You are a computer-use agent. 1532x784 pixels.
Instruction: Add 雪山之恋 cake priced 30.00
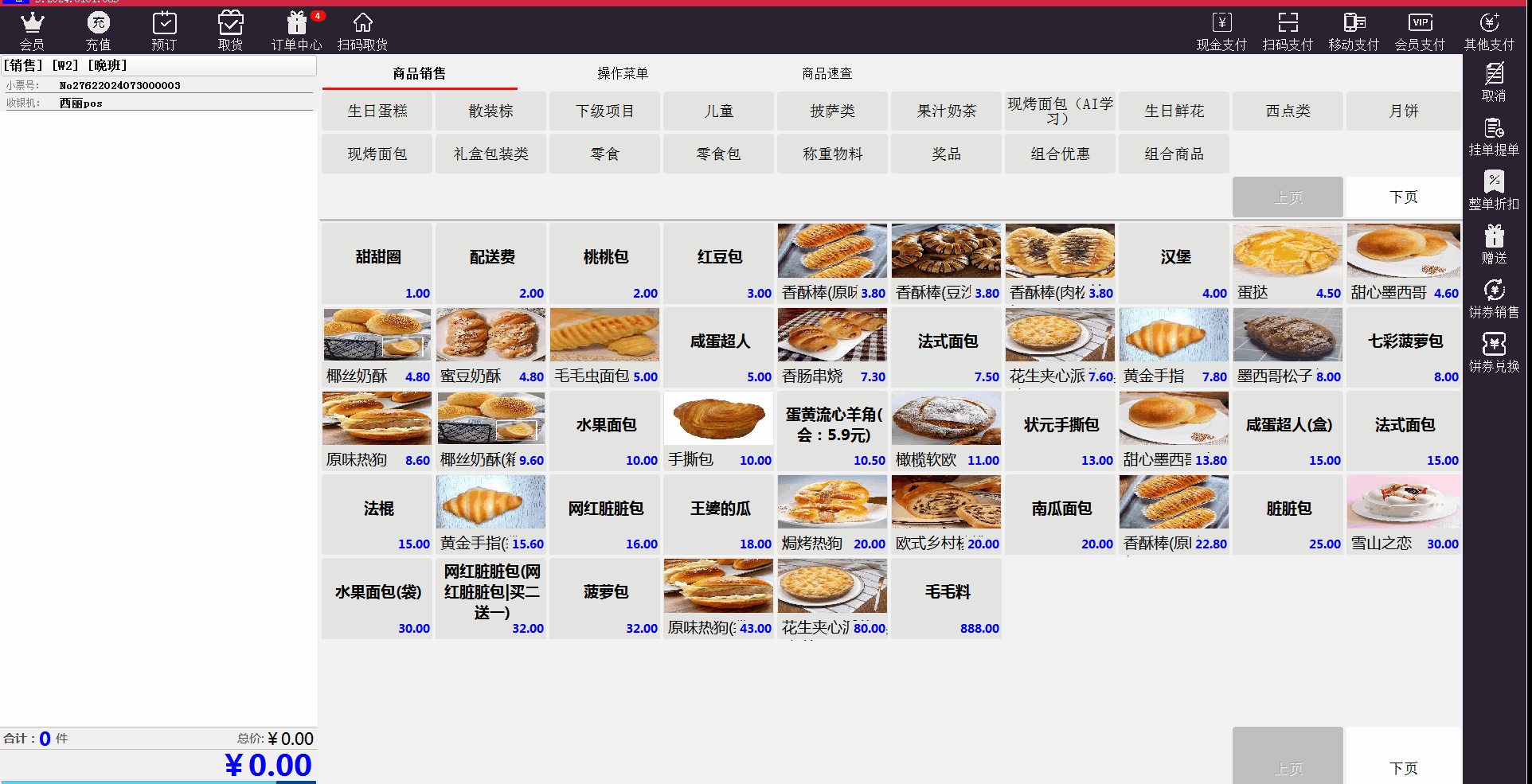click(x=1403, y=514)
